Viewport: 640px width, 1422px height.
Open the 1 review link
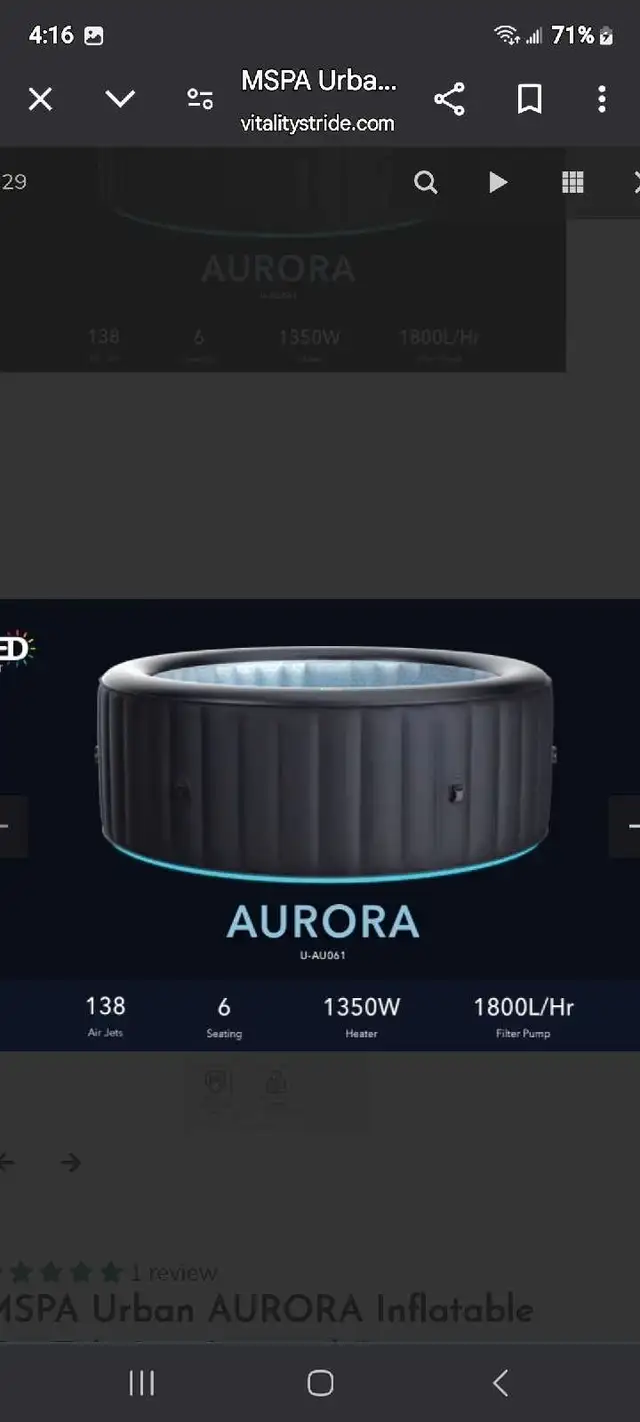[174, 1273]
